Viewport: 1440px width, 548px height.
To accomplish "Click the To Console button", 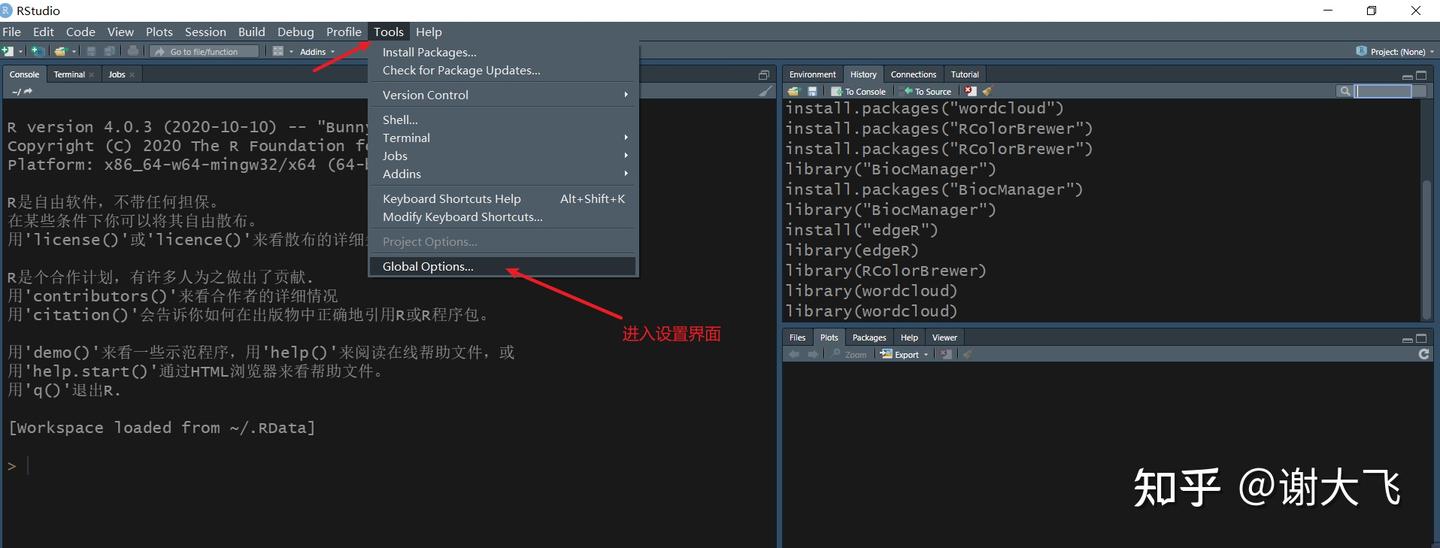I will coord(858,91).
